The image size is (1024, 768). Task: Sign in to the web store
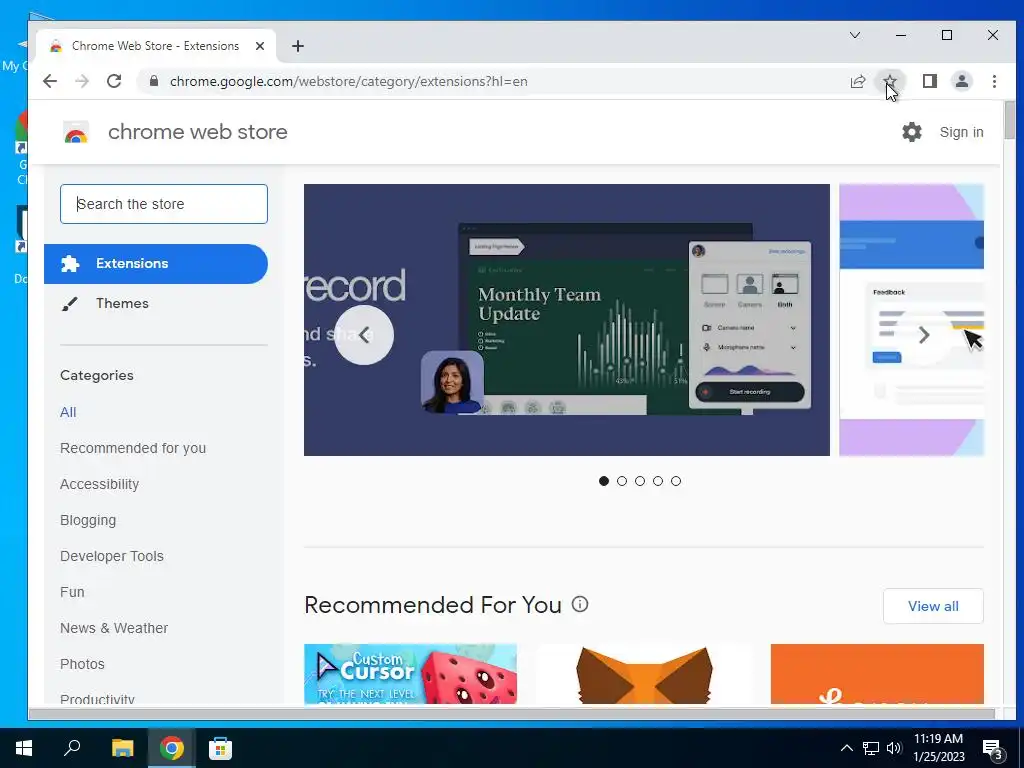pyautogui.click(x=961, y=132)
